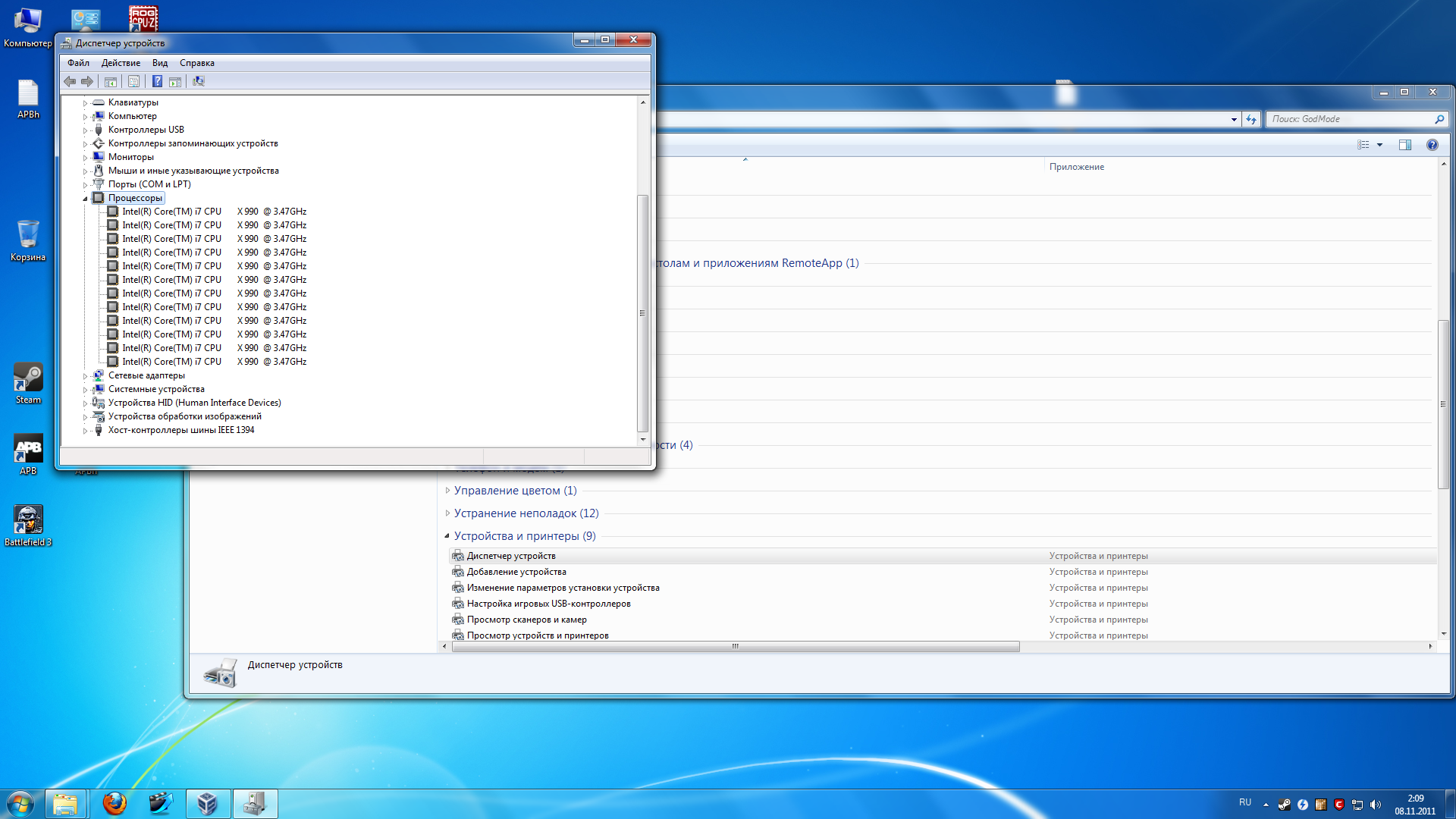Open Windows Explorer taskbar button
The width and height of the screenshot is (1456, 819).
(65, 804)
